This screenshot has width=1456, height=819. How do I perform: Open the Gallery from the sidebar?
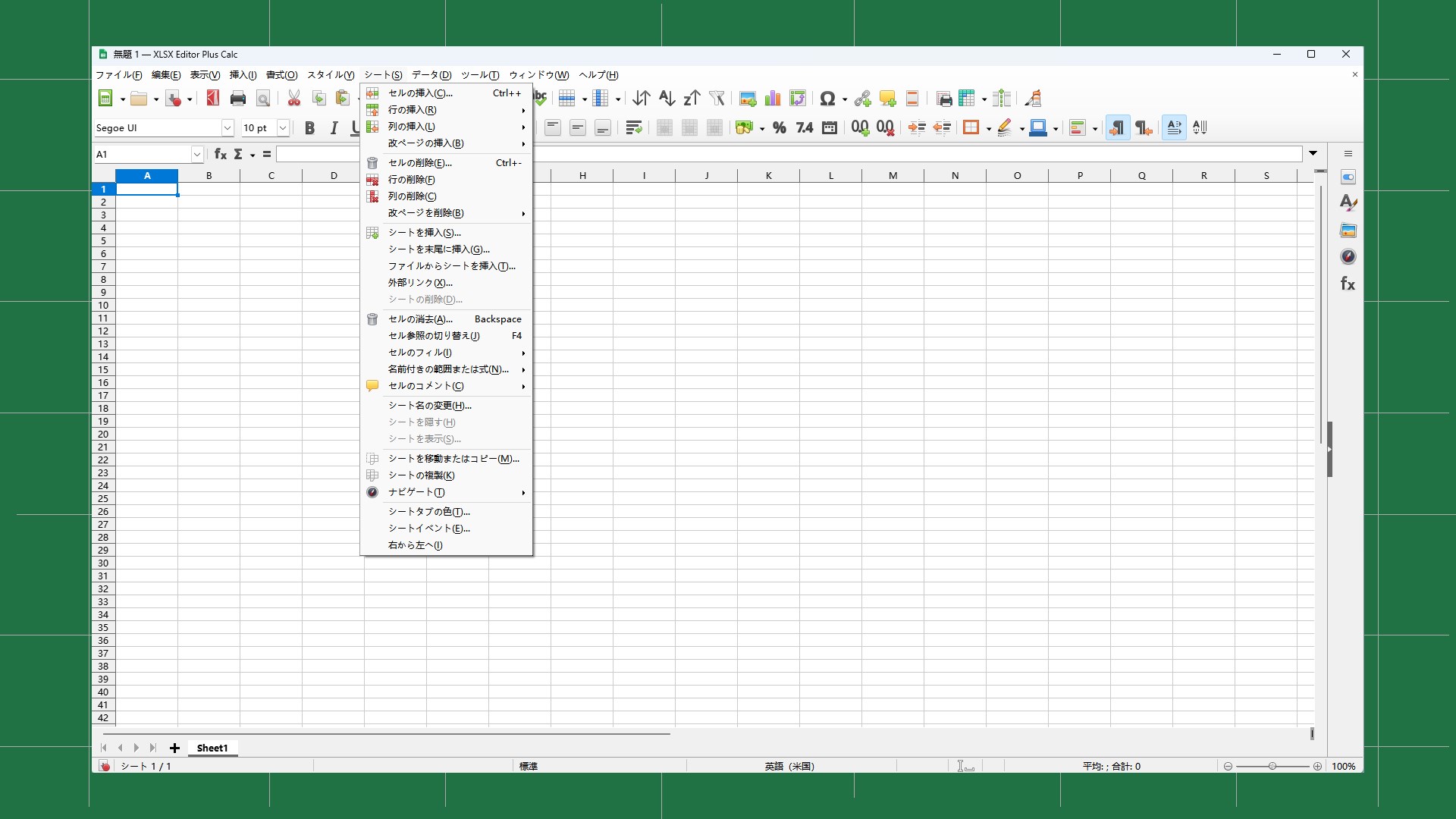(1348, 230)
